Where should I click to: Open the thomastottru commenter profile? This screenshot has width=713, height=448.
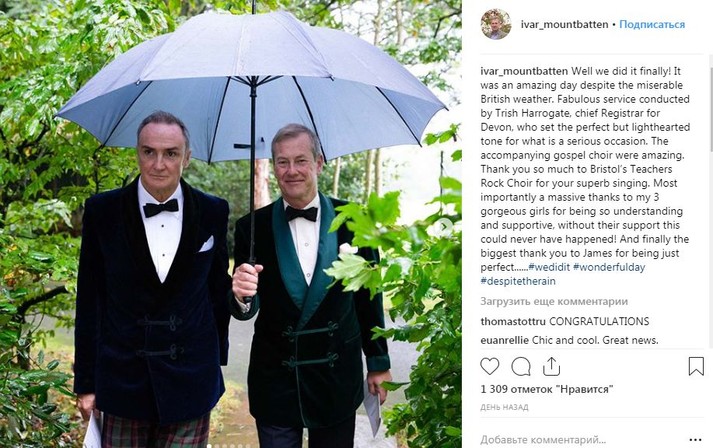pyautogui.click(x=513, y=322)
